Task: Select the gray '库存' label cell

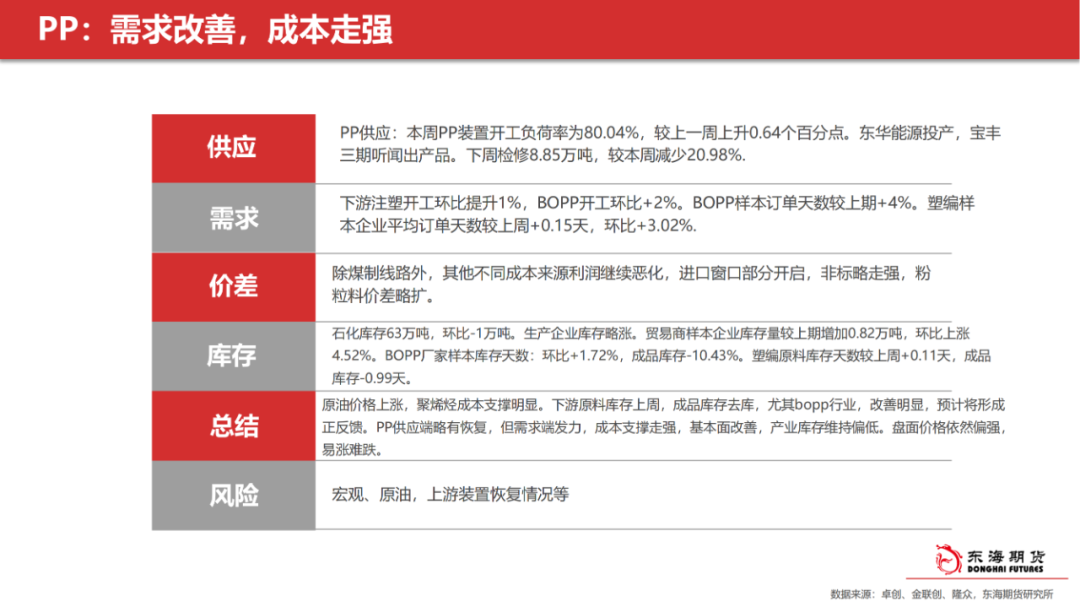Action: (x=233, y=356)
